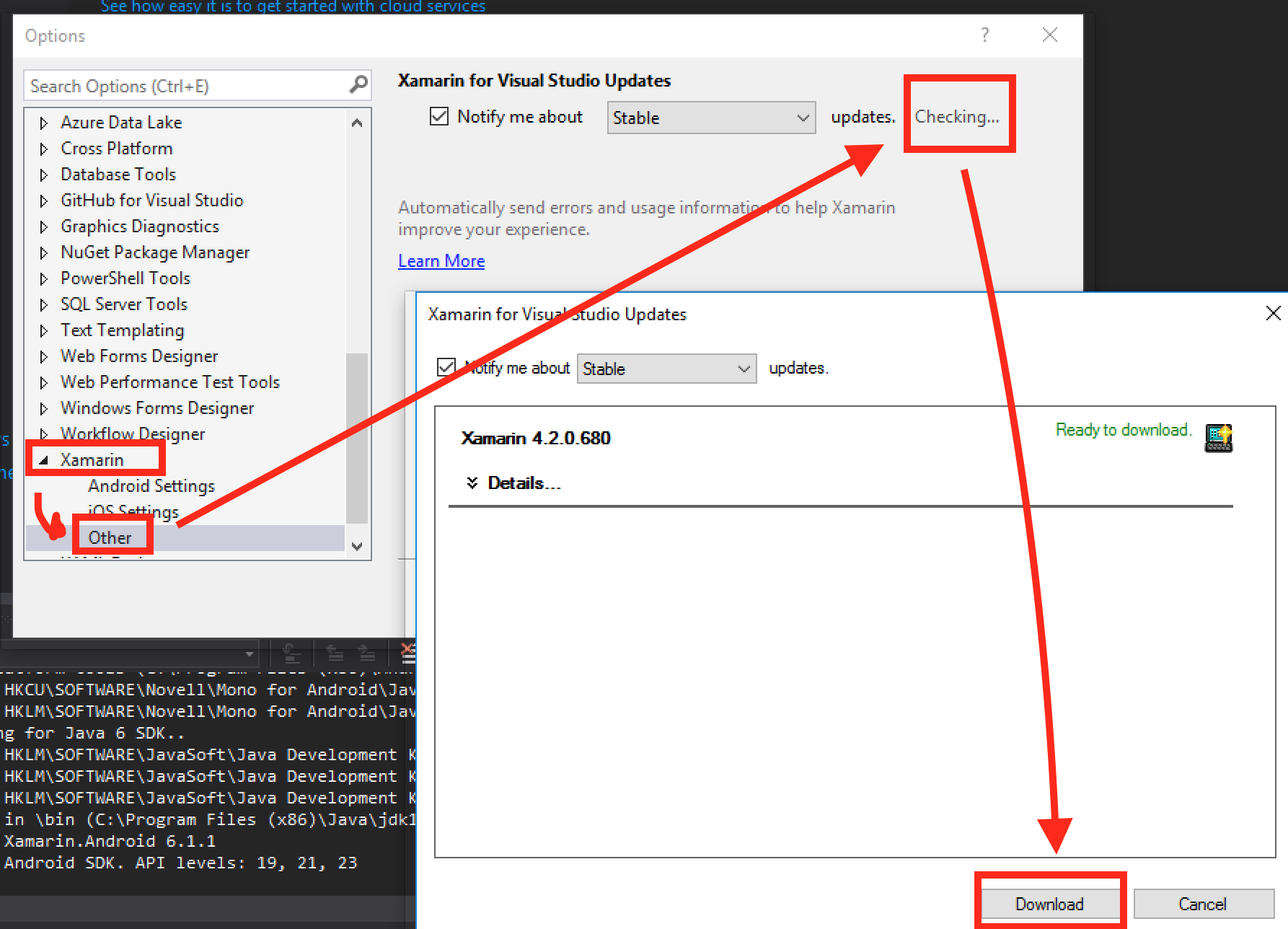This screenshot has width=1288, height=929.
Task: Click the tree scrollbar down arrow
Action: (x=357, y=546)
